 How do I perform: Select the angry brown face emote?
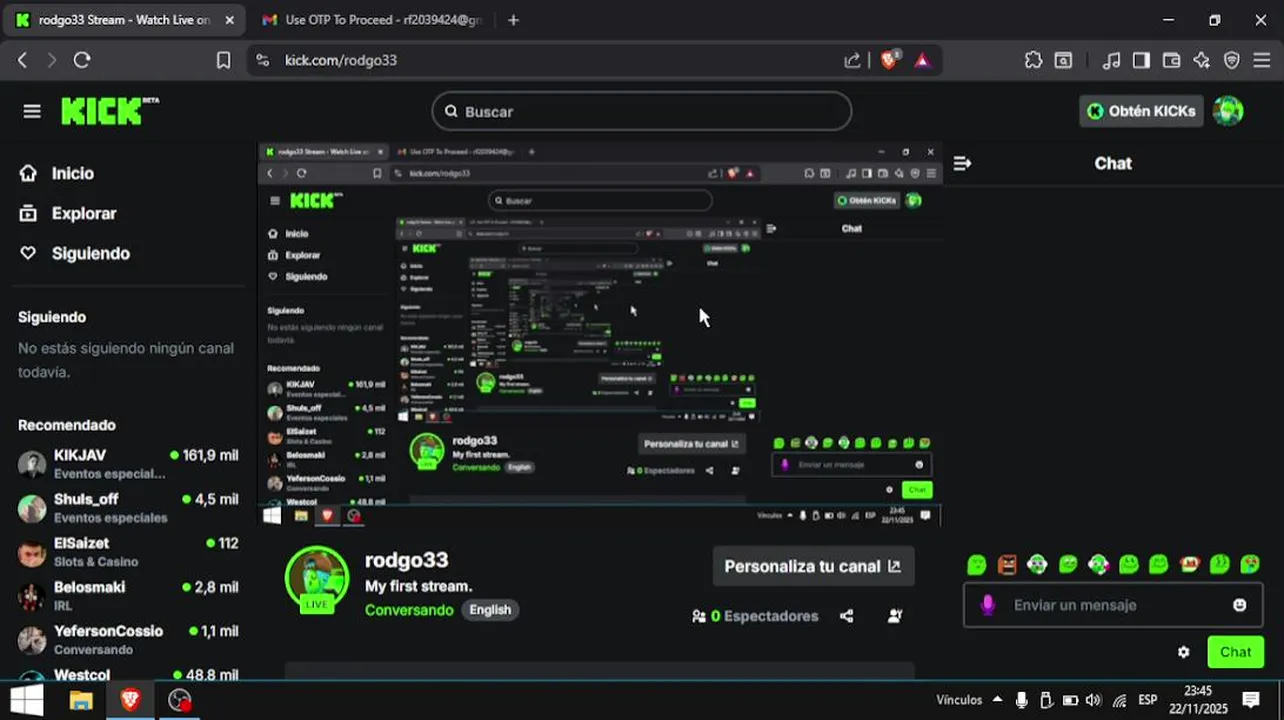1007,565
